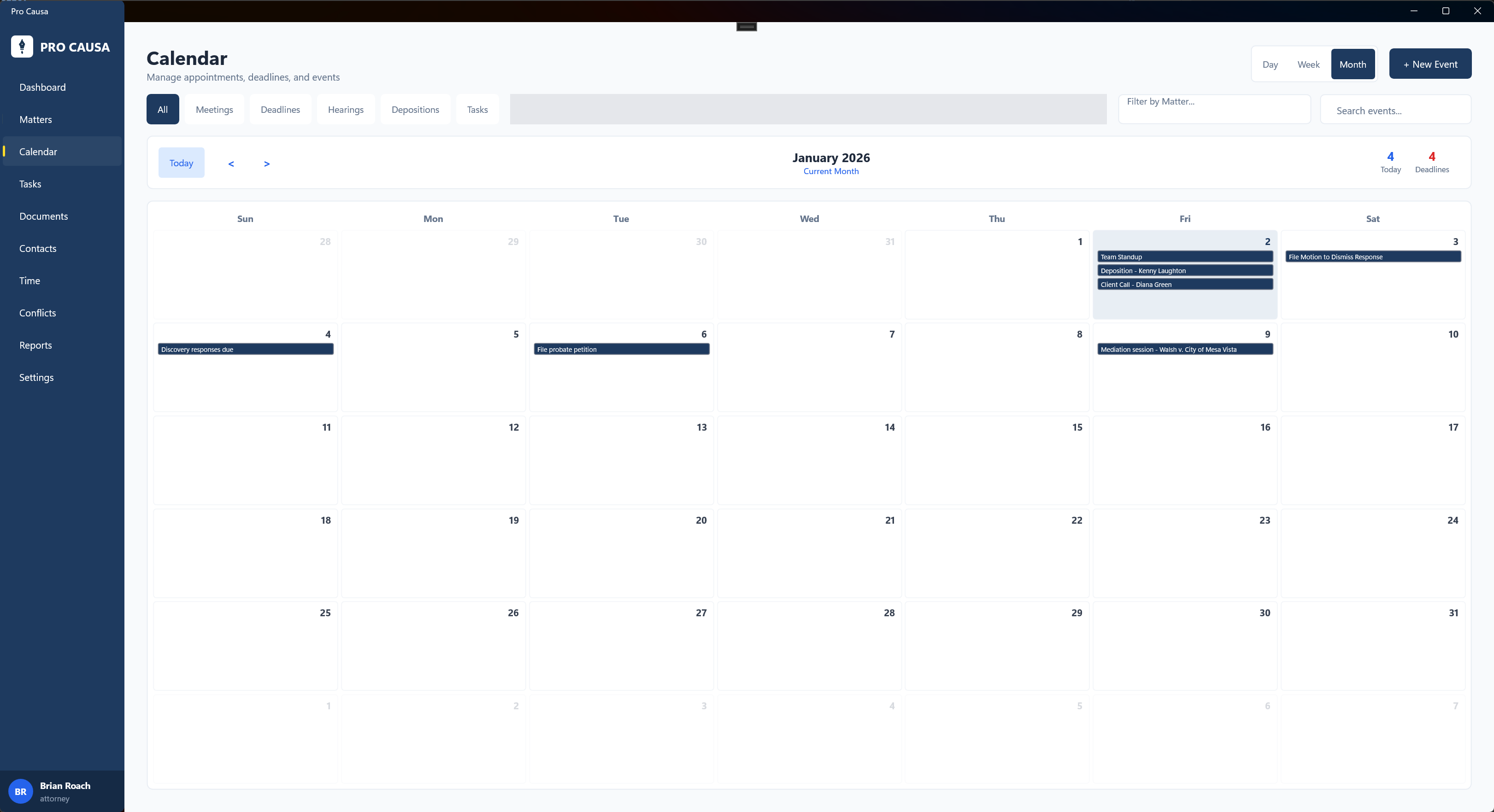Open the Mediation session event on January 9
This screenshot has width=1494, height=812.
coord(1185,350)
